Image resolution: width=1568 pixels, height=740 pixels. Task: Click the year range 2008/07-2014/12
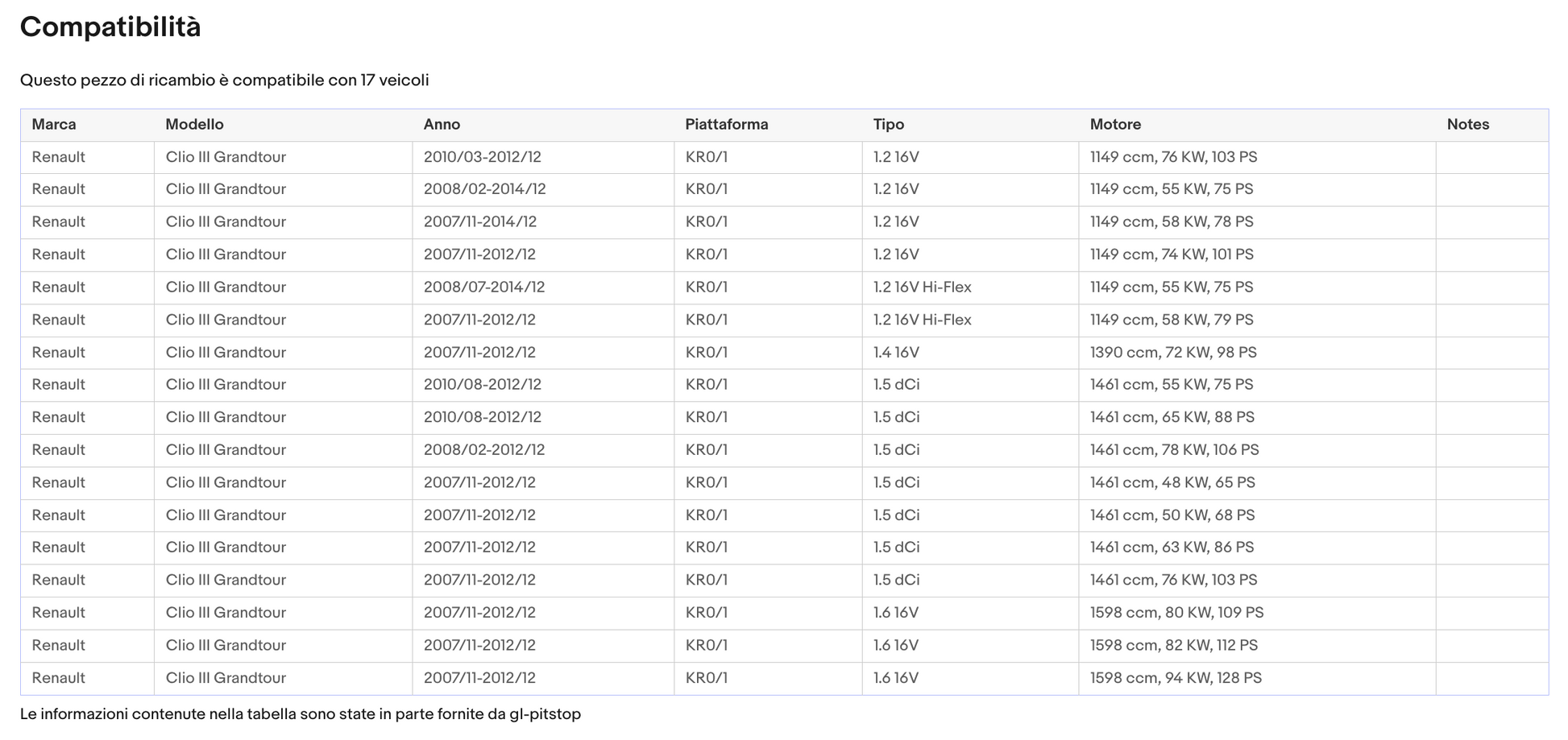(x=484, y=287)
